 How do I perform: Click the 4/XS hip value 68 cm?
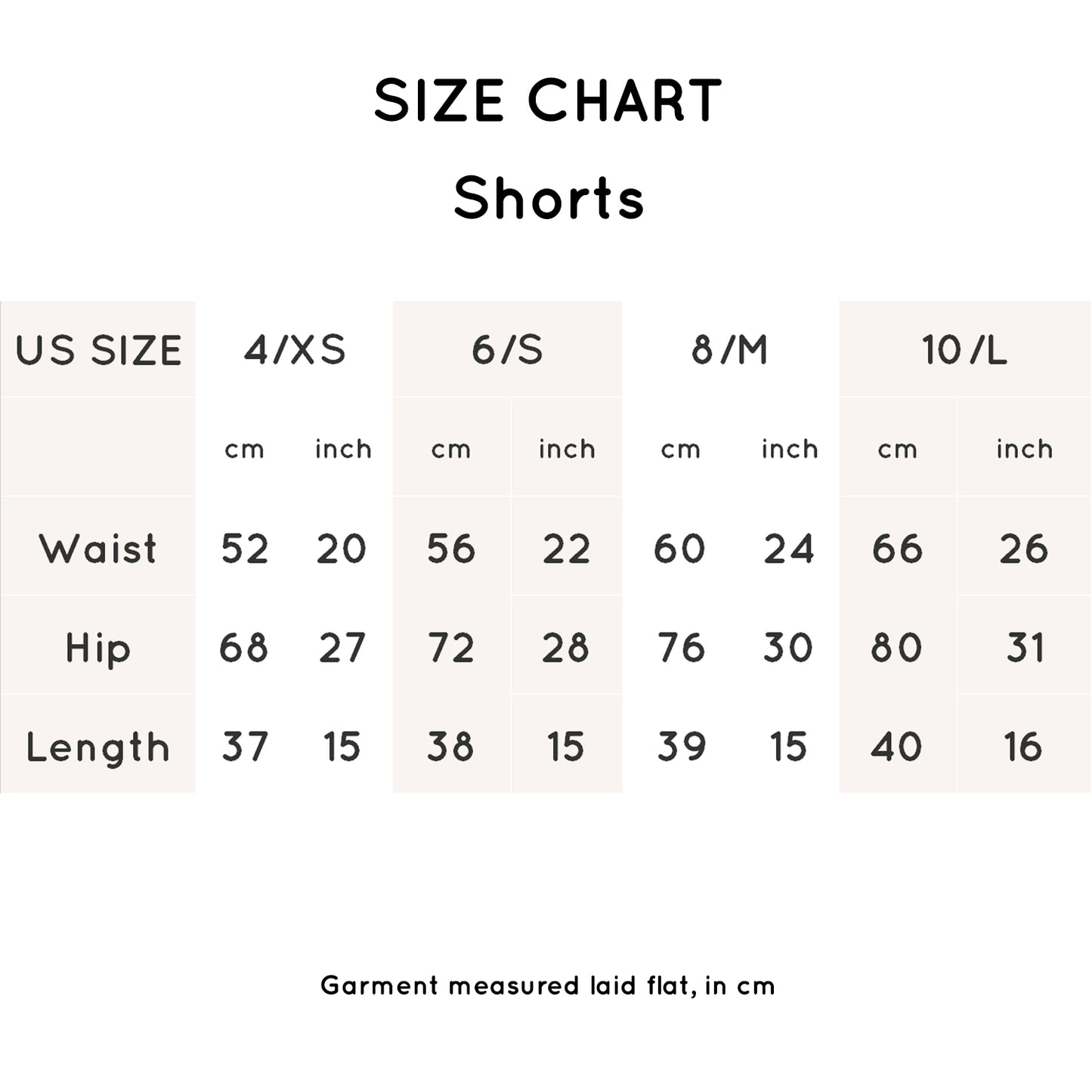243,648
